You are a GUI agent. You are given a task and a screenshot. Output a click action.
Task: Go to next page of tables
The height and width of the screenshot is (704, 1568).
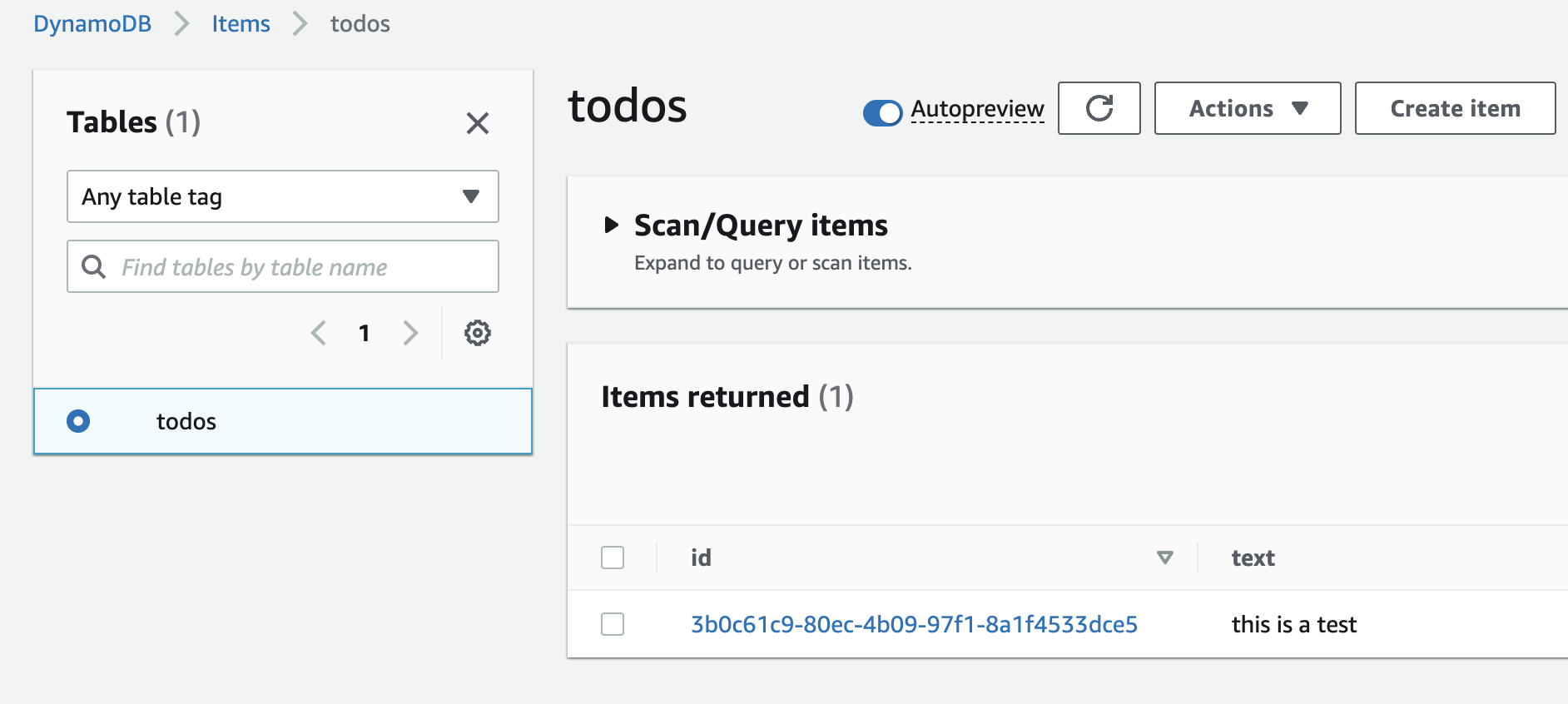(410, 333)
